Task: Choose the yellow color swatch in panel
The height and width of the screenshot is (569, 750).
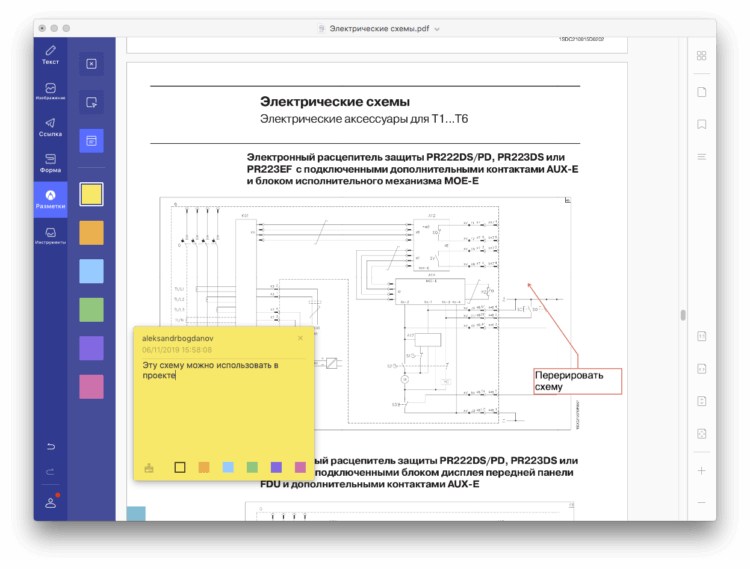Action: pyautogui.click(x=91, y=195)
